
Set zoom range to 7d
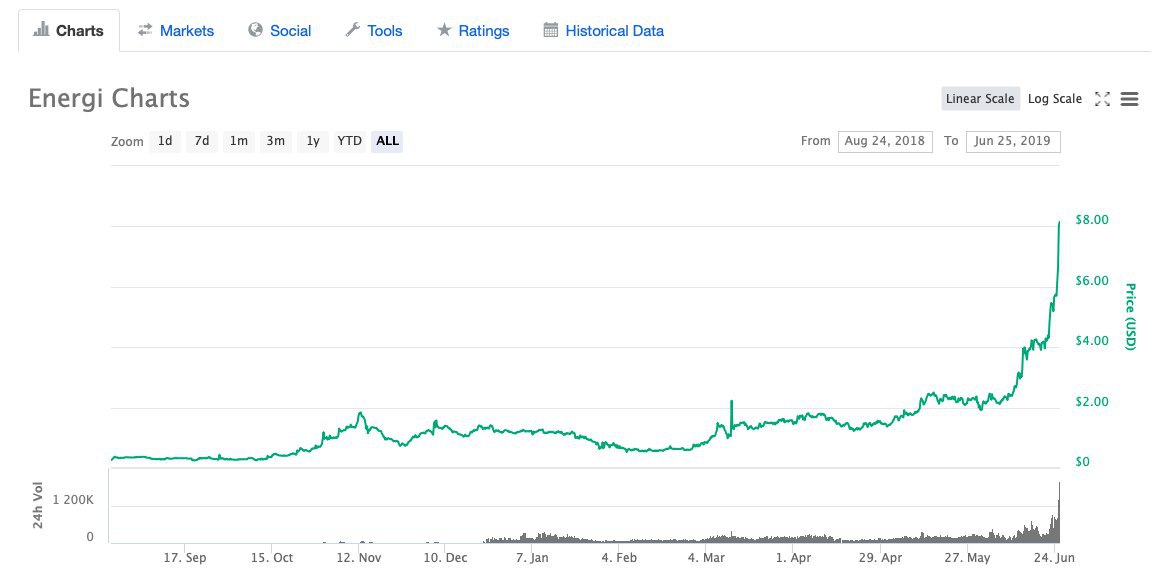tap(202, 141)
